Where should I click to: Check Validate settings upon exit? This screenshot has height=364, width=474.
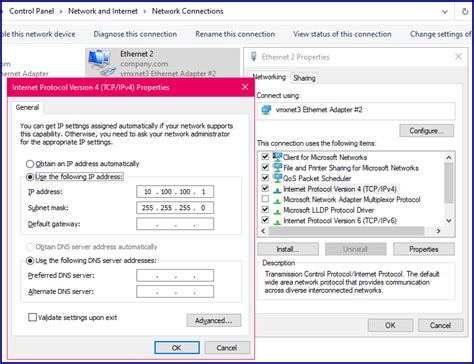[32, 317]
